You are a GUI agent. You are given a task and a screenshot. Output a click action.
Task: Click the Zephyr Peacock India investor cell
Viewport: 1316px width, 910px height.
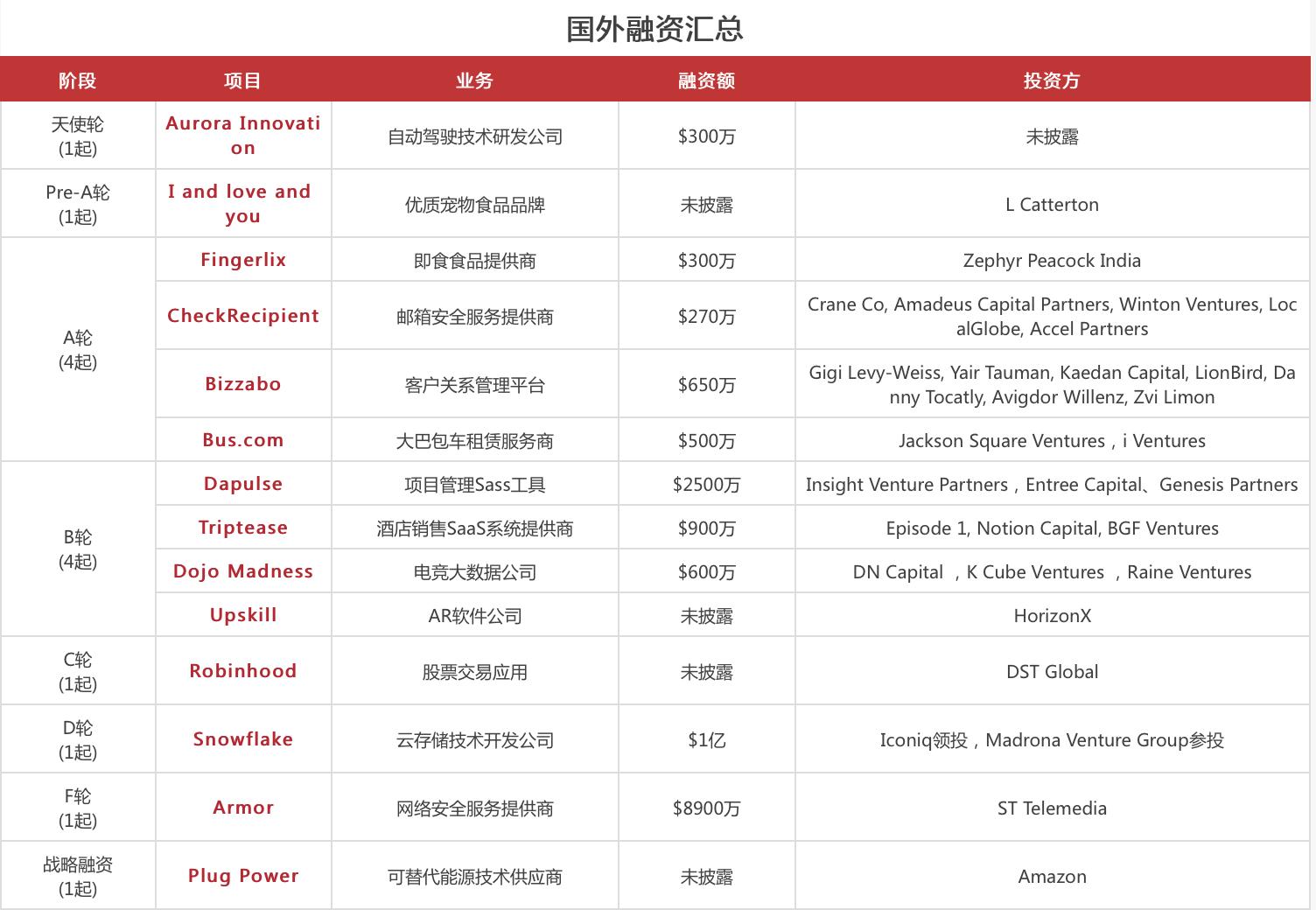[1053, 262]
